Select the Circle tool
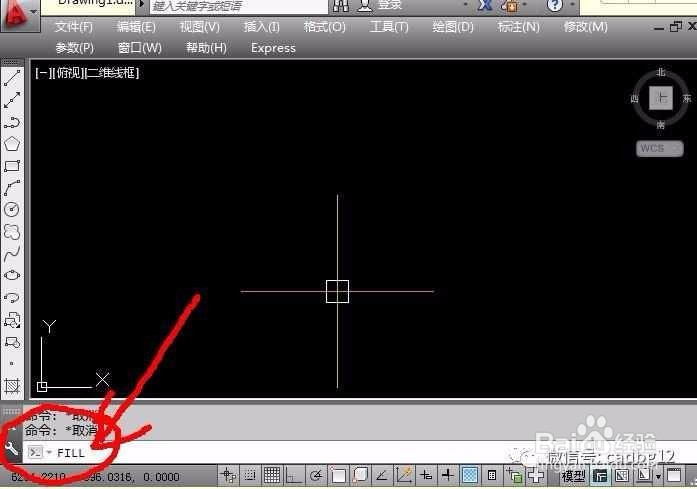697x489 pixels. [12, 209]
